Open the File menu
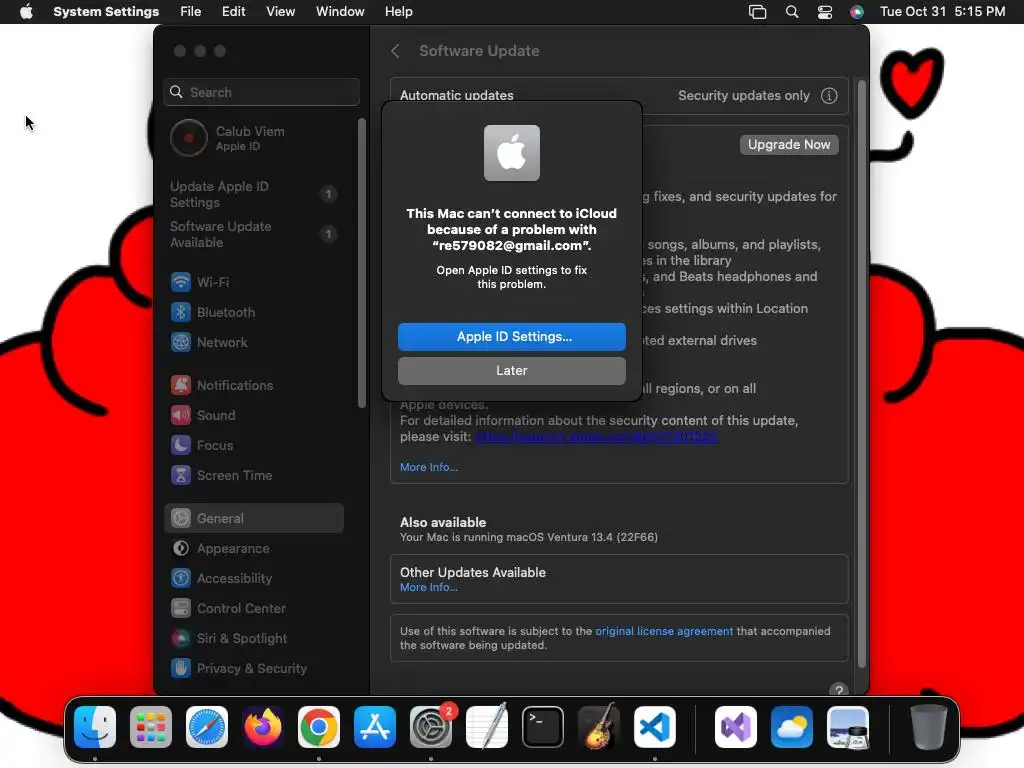 (191, 12)
